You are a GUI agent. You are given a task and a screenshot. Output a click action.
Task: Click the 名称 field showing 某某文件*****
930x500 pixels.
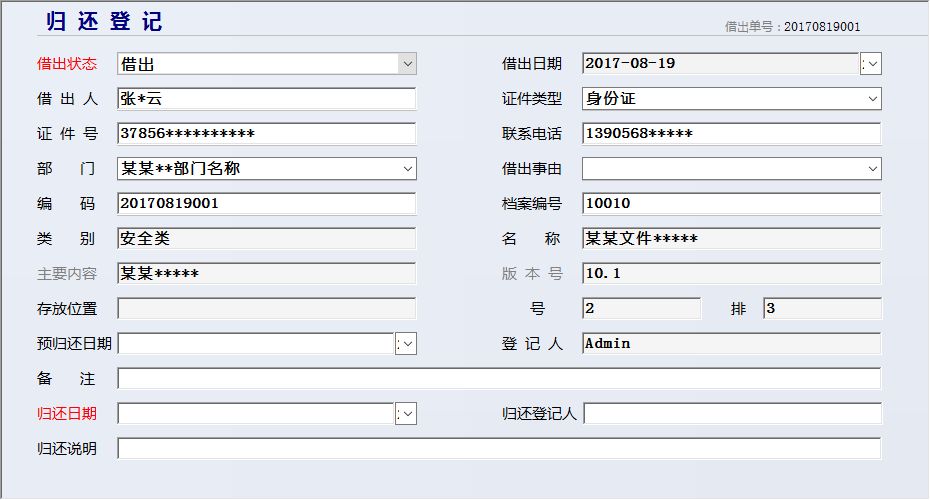click(731, 238)
